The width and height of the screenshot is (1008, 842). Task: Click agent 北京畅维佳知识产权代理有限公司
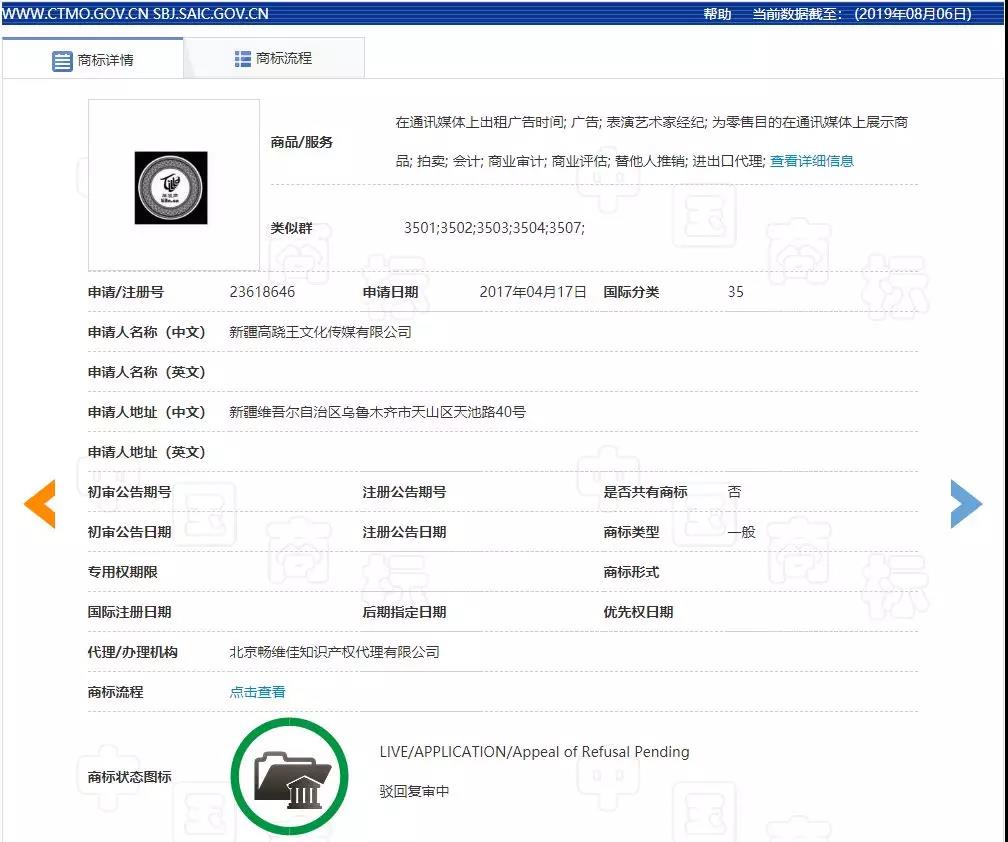[335, 652]
